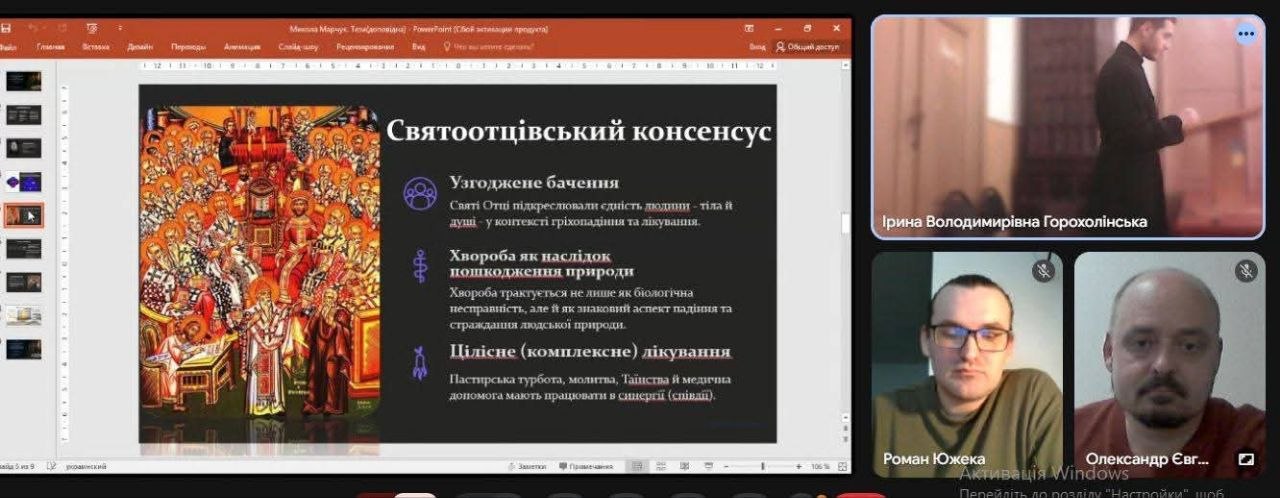This screenshot has width=1280, height=498.
Task: Click the name label 'Олександр Євг...'
Action: [x=1147, y=459]
